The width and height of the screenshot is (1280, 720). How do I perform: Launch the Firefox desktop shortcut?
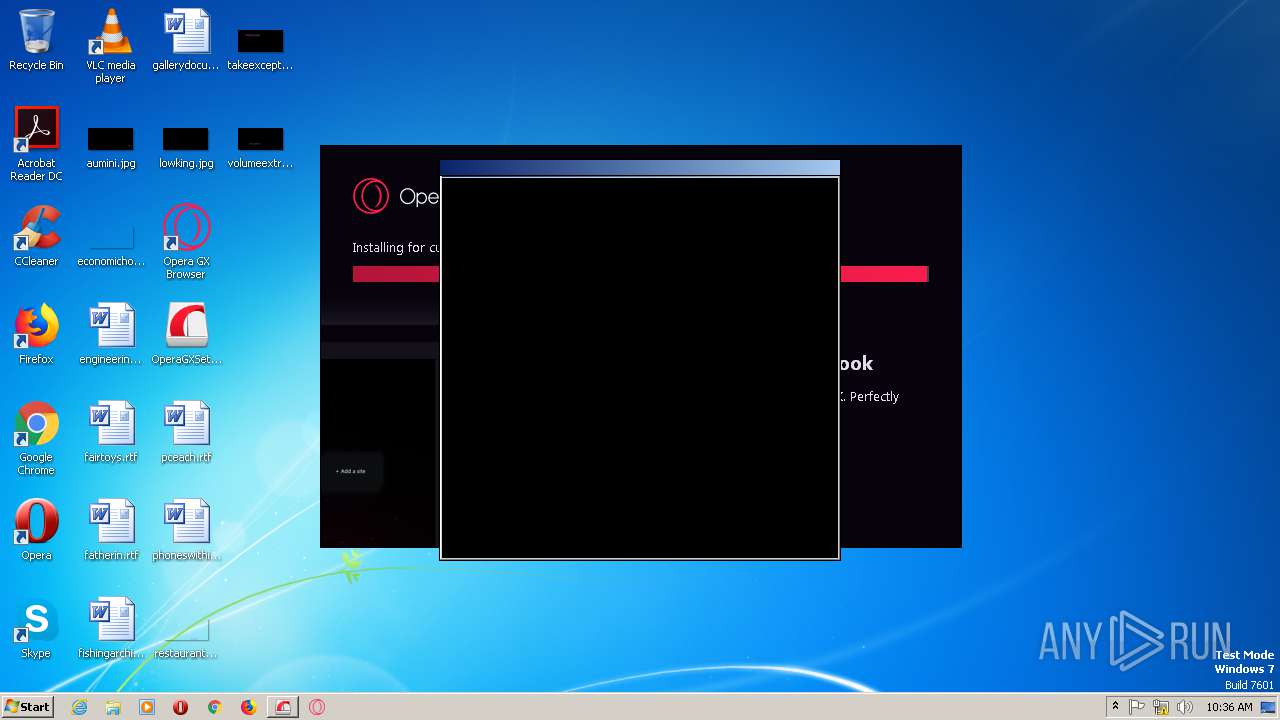(36, 334)
